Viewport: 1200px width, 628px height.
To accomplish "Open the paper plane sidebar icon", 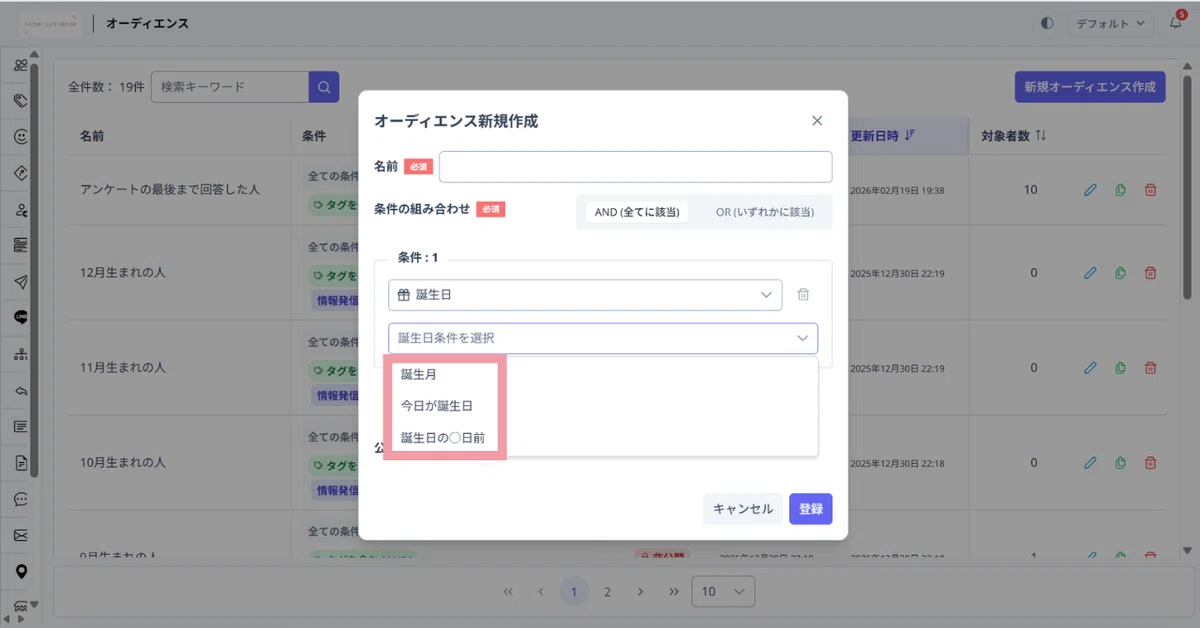I will coord(20,281).
